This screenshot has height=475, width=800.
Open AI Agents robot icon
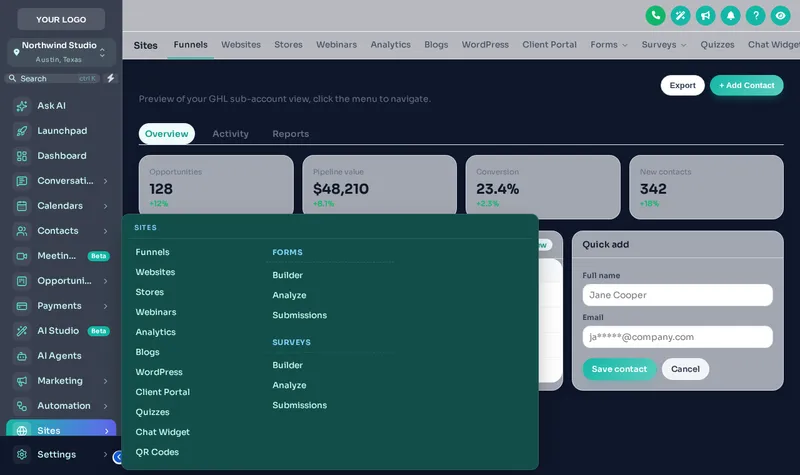tap(22, 356)
